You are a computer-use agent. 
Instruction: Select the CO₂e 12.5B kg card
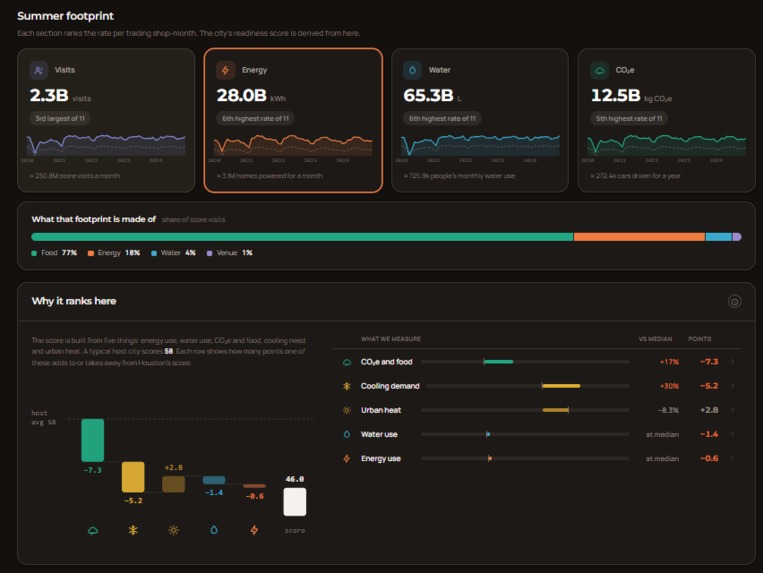click(667, 120)
